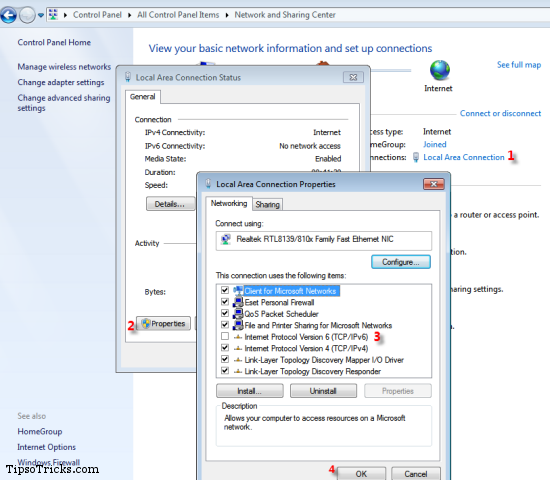Uncheck Client for Microsoft Networks
This screenshot has height=480, width=550.
click(x=225, y=290)
